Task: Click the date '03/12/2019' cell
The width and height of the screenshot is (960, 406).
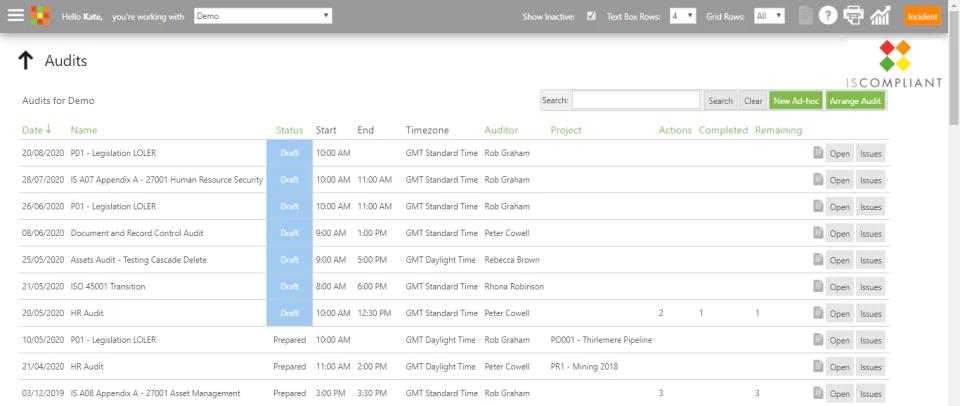Action: [x=43, y=393]
